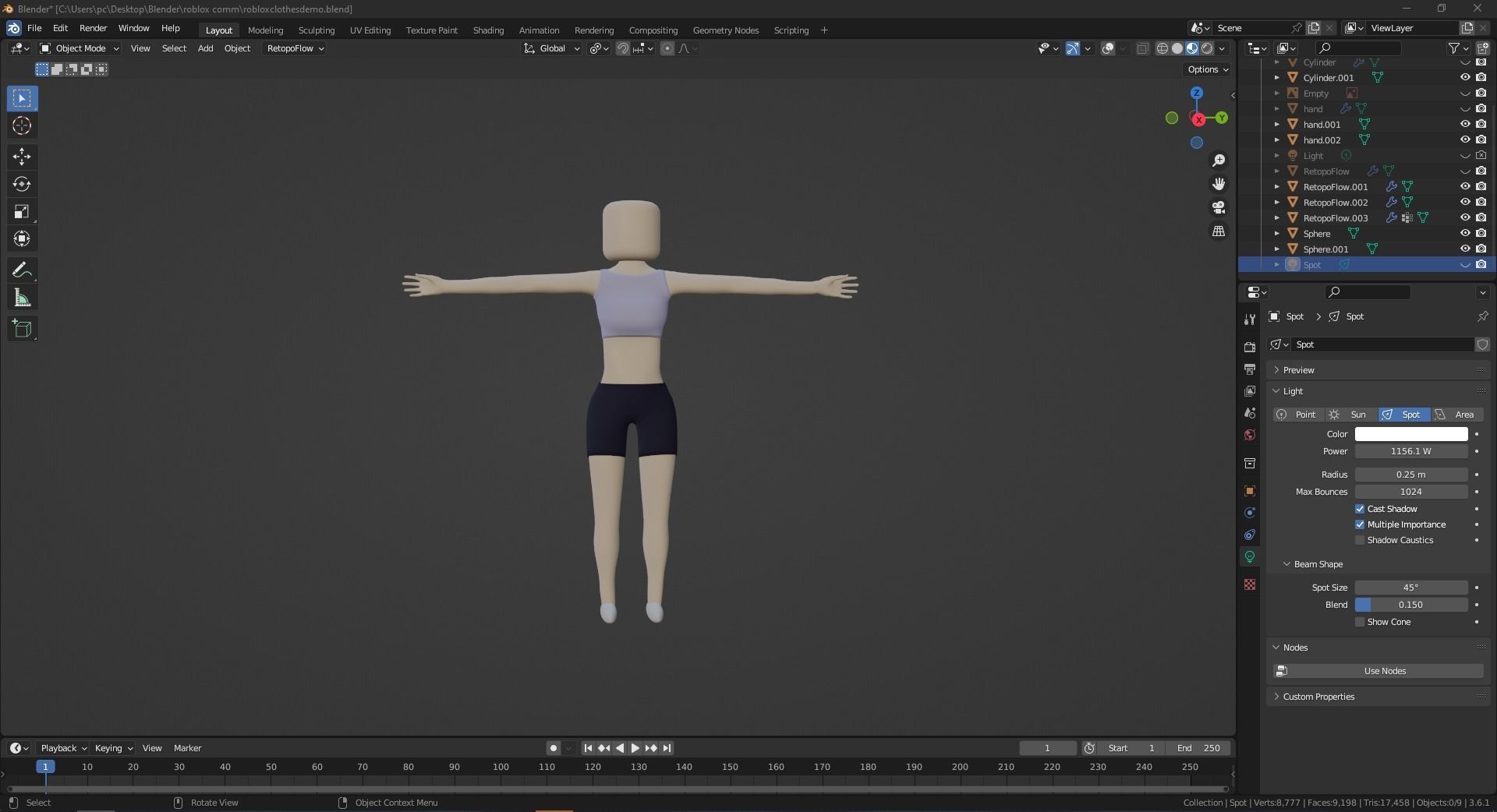Switch to solid viewport shading

click(x=1177, y=48)
